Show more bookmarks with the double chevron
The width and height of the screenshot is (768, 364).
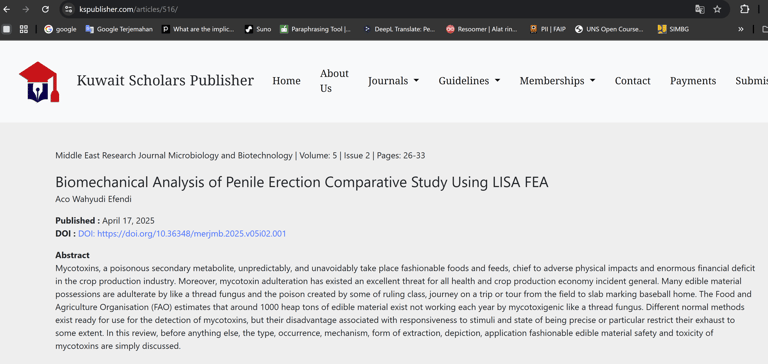click(x=741, y=29)
